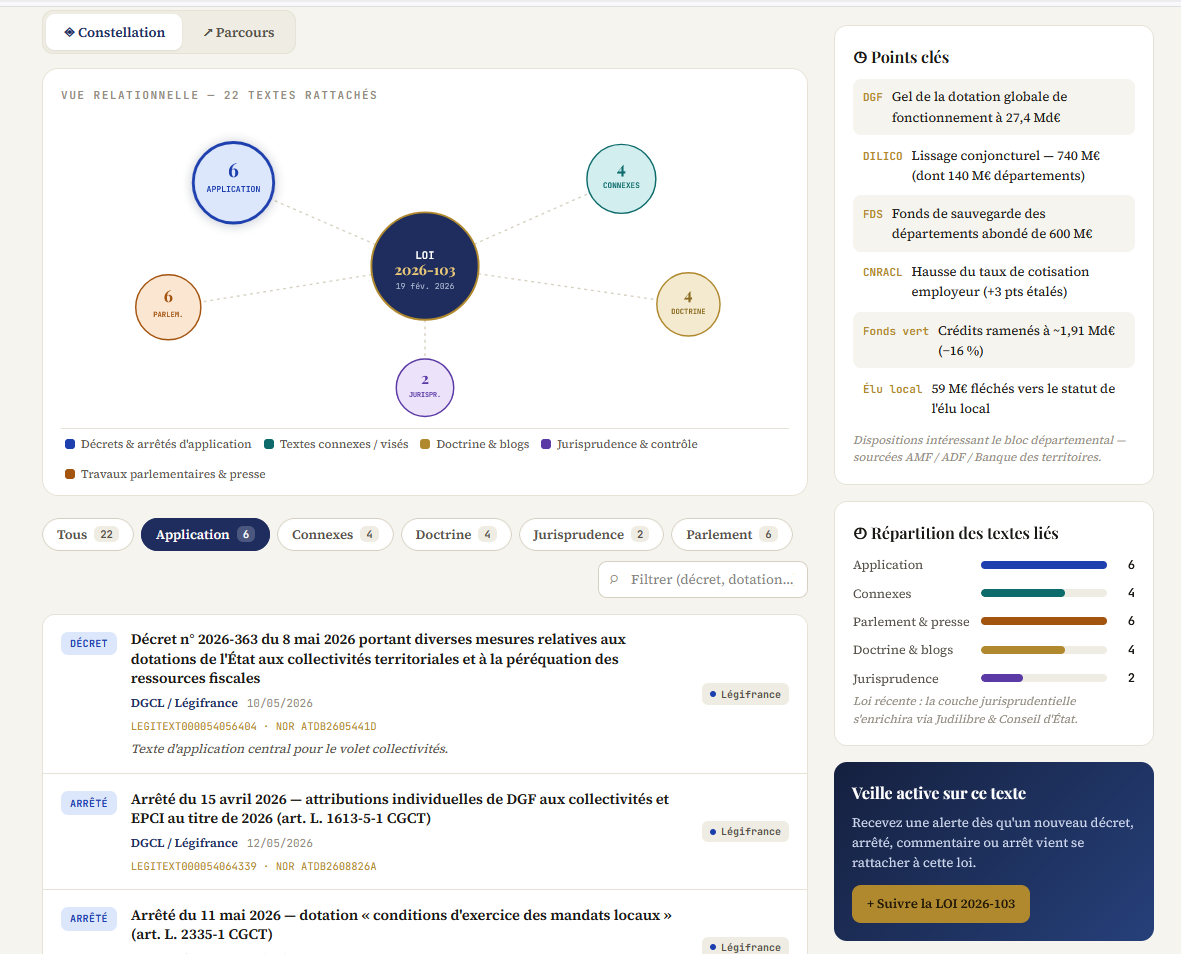Select the Parlement filter chip
Screen dimensions: 1181x954
tap(731, 535)
